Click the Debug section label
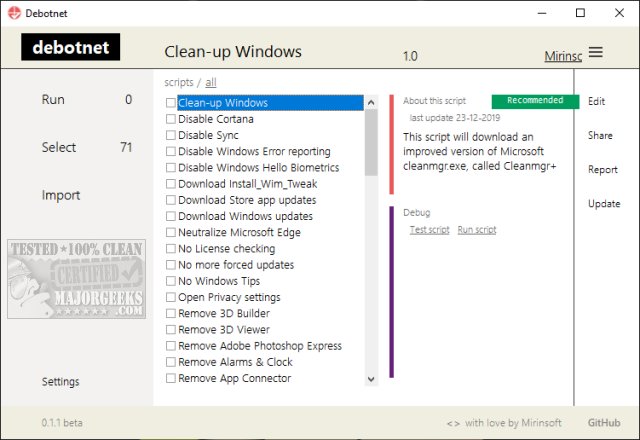 pyautogui.click(x=416, y=213)
